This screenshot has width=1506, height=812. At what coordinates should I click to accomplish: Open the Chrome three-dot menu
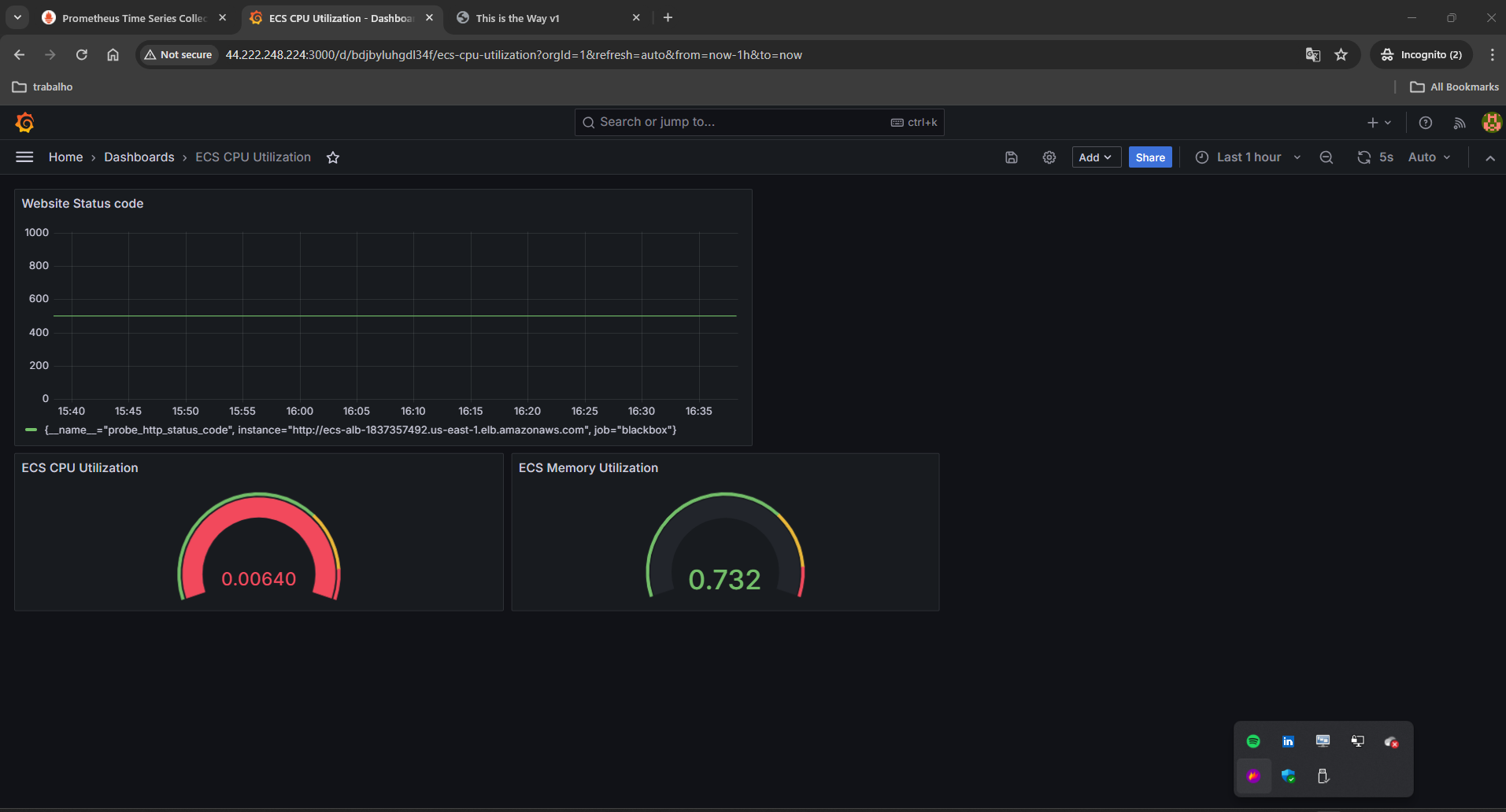point(1492,54)
